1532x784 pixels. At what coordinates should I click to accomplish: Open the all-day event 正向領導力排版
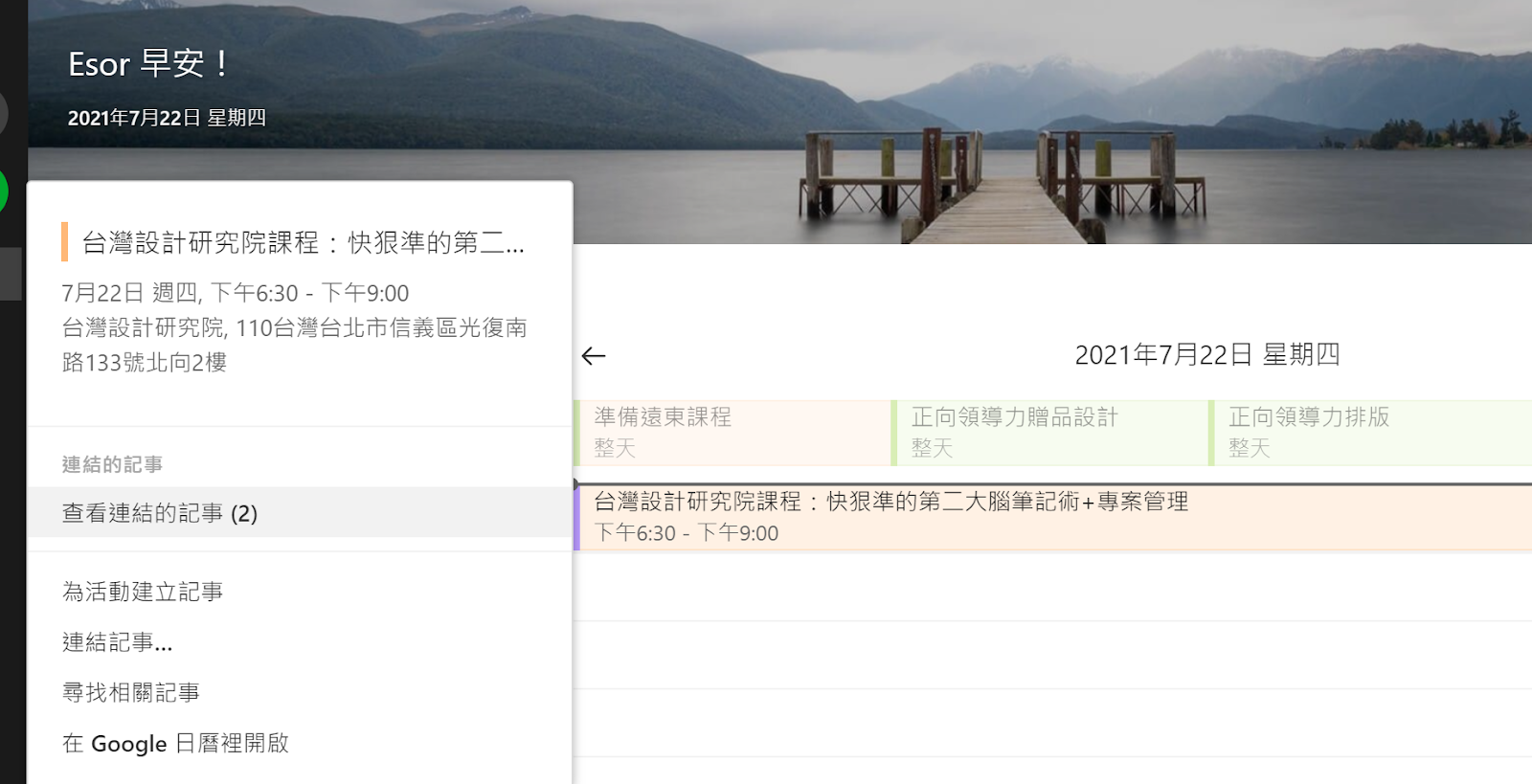click(x=1370, y=433)
